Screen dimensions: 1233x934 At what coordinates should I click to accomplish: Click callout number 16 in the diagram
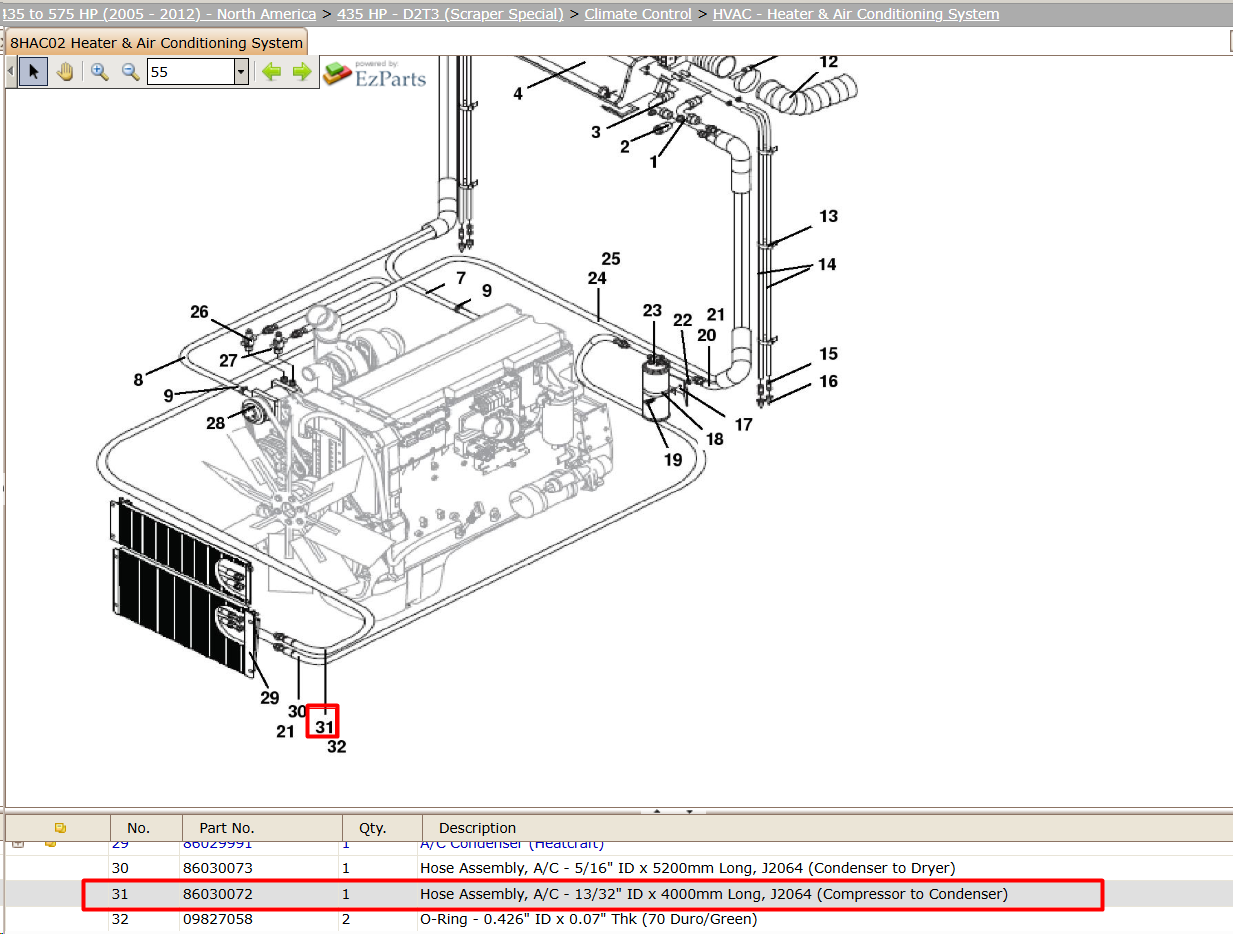(828, 381)
